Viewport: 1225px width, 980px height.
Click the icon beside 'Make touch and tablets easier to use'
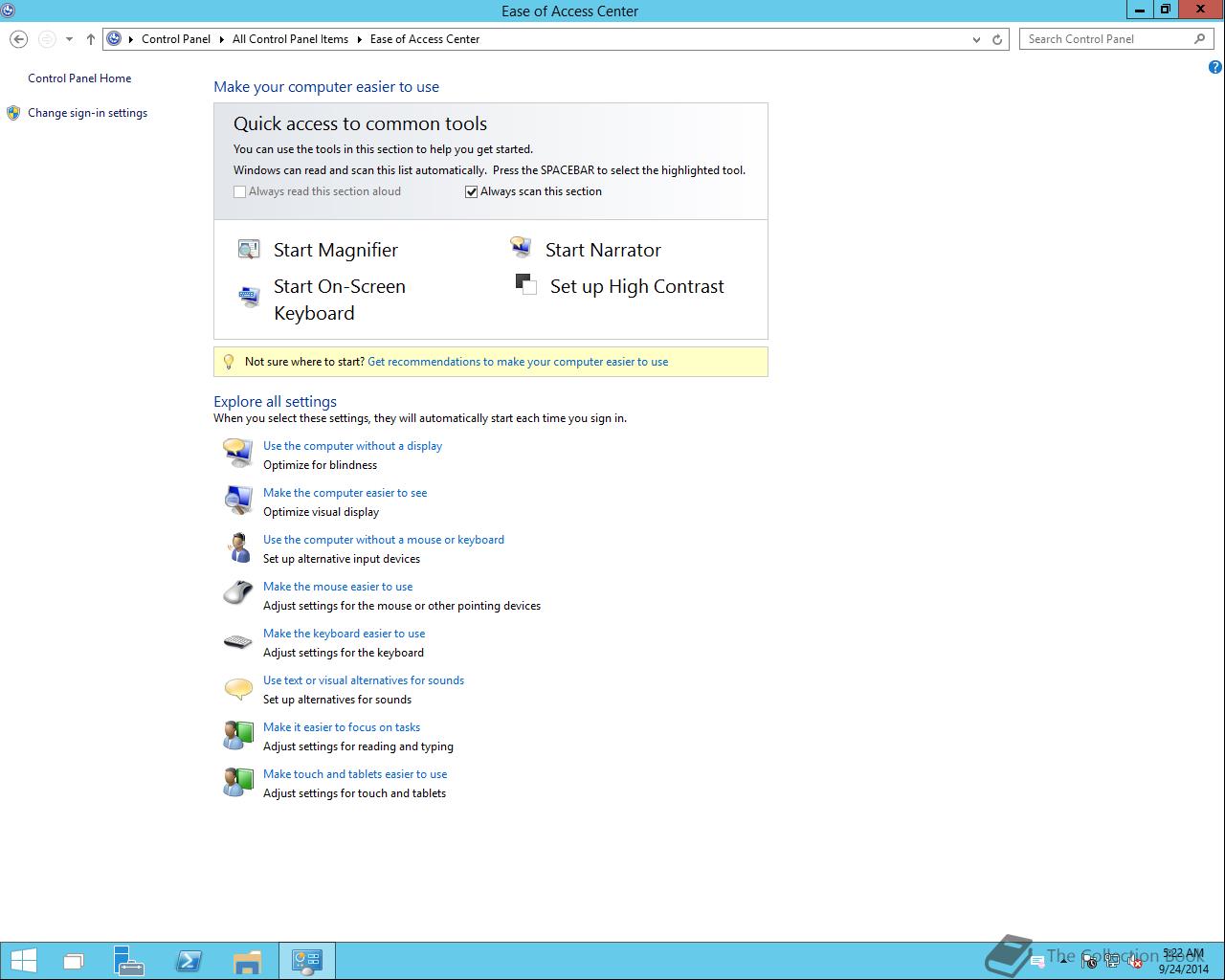(238, 782)
